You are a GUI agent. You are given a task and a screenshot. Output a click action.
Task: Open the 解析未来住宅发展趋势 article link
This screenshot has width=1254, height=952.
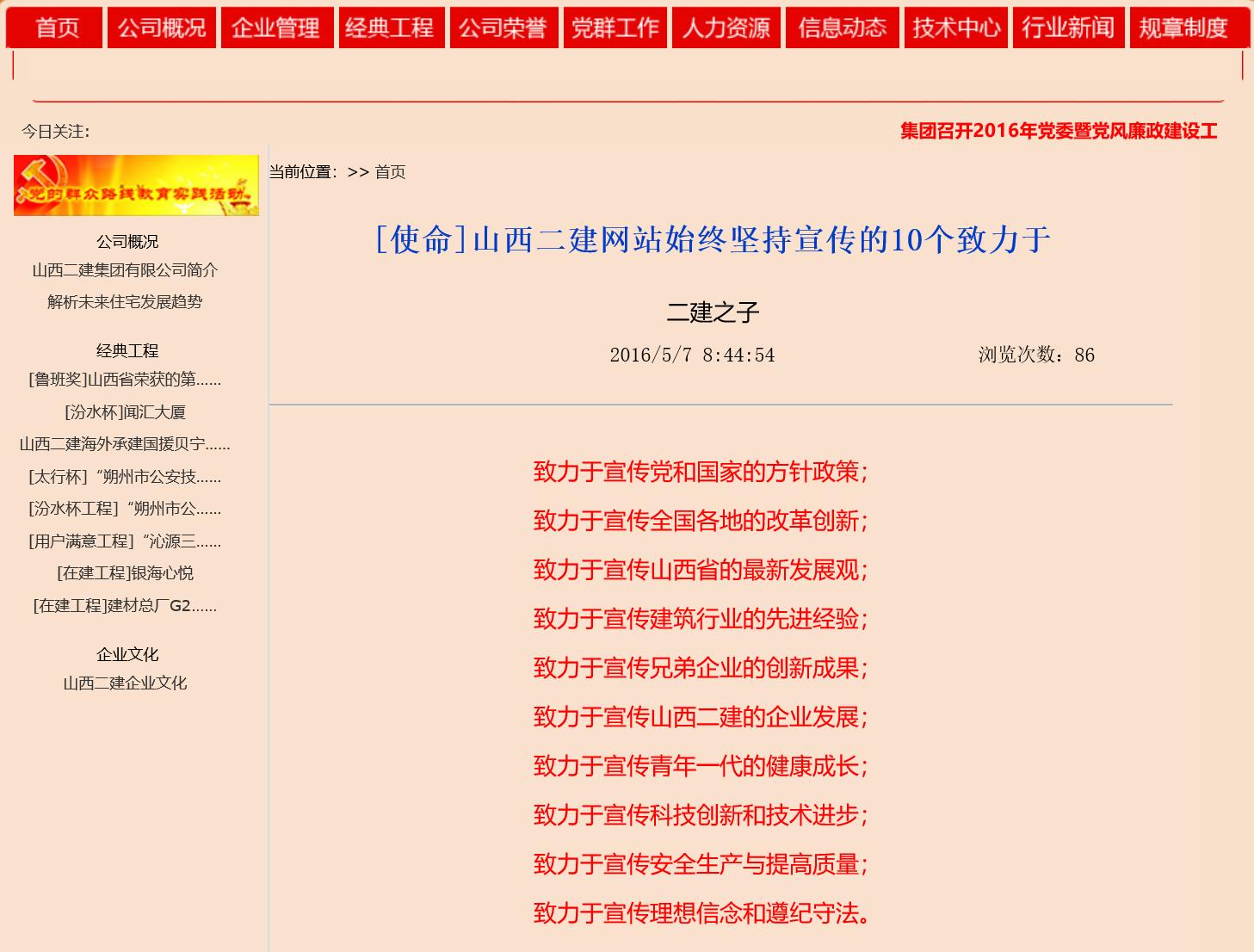(x=125, y=302)
